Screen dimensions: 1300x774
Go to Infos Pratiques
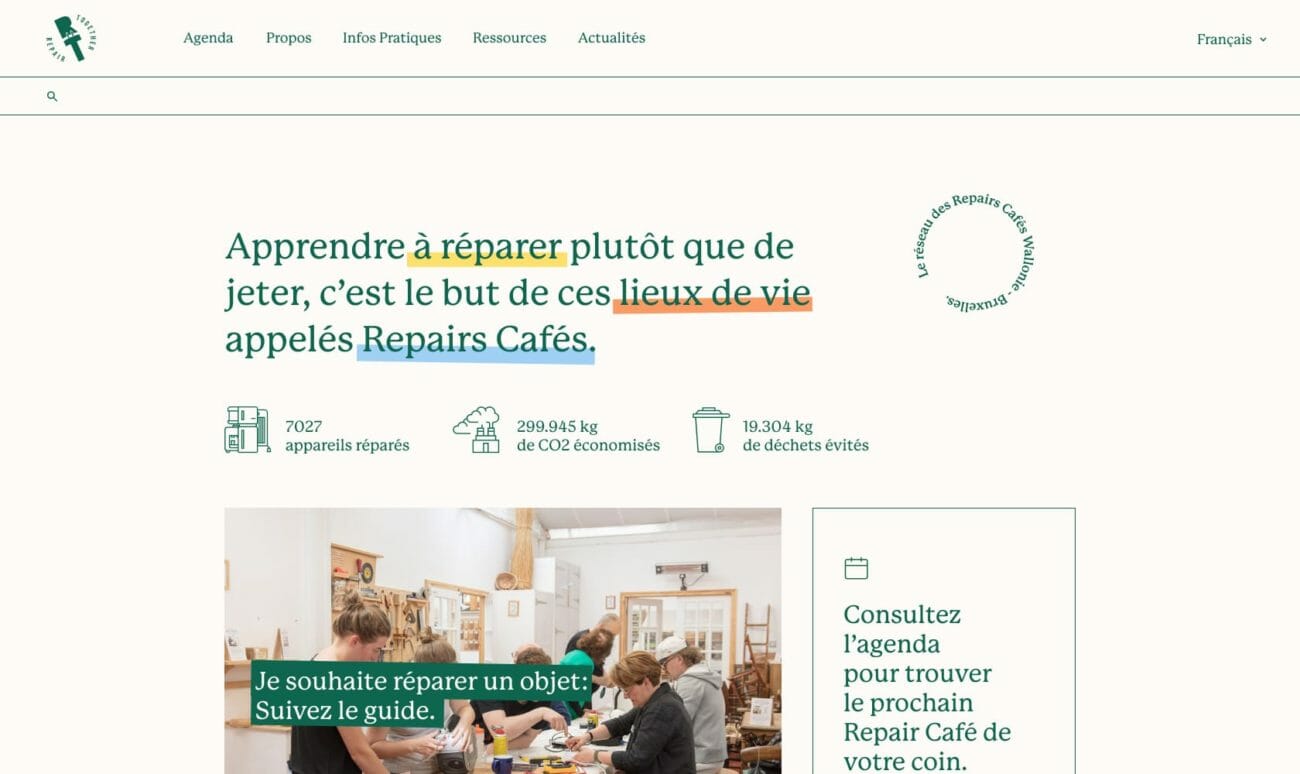(392, 38)
